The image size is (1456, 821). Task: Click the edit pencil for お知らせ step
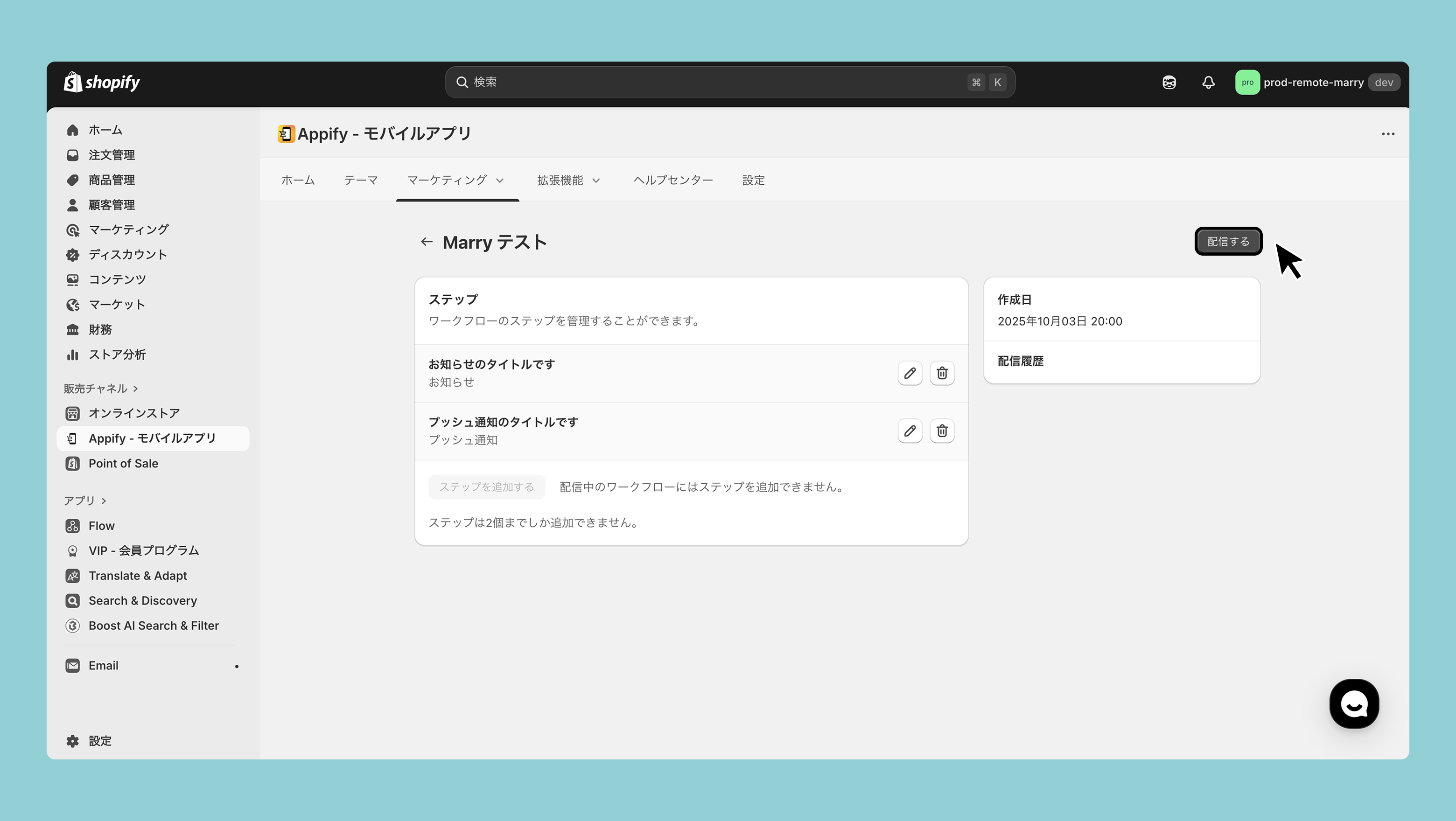click(910, 373)
